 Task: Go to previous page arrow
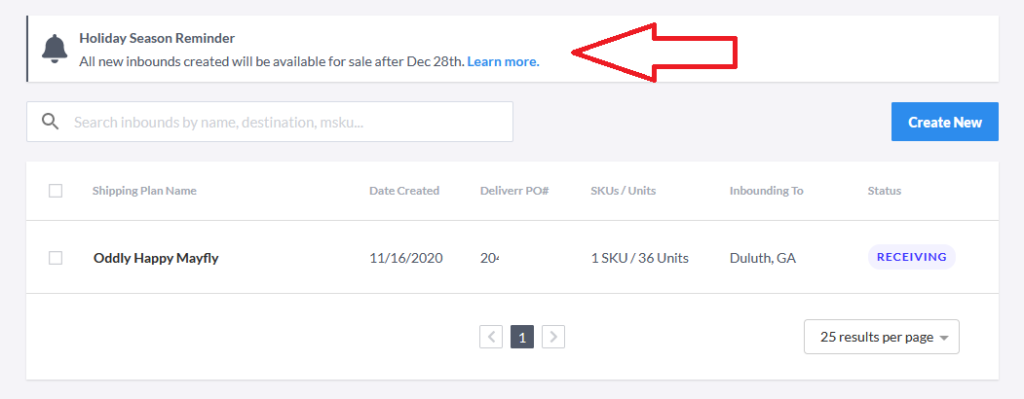tap(491, 337)
